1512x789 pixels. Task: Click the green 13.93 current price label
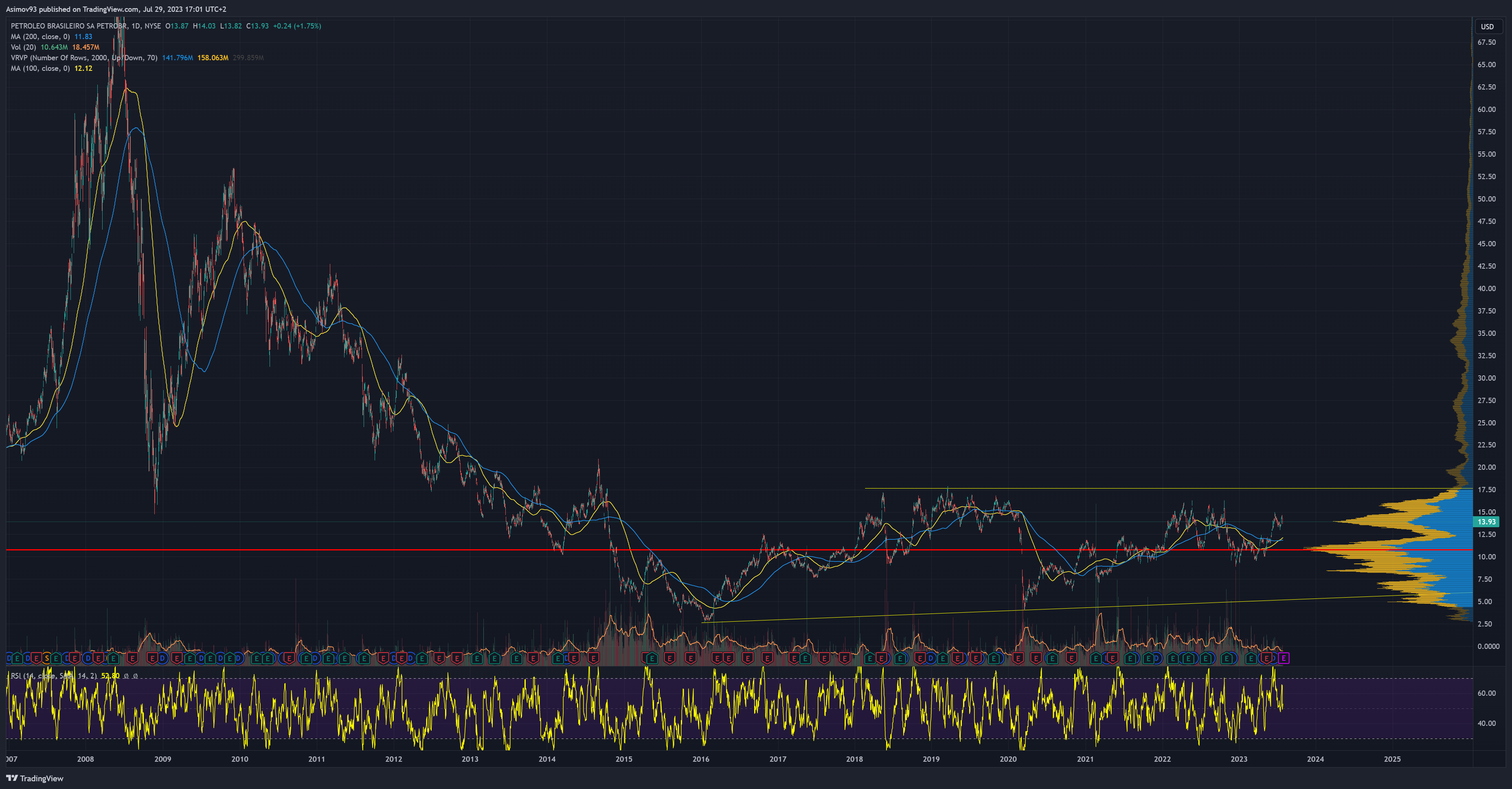pyautogui.click(x=1486, y=522)
